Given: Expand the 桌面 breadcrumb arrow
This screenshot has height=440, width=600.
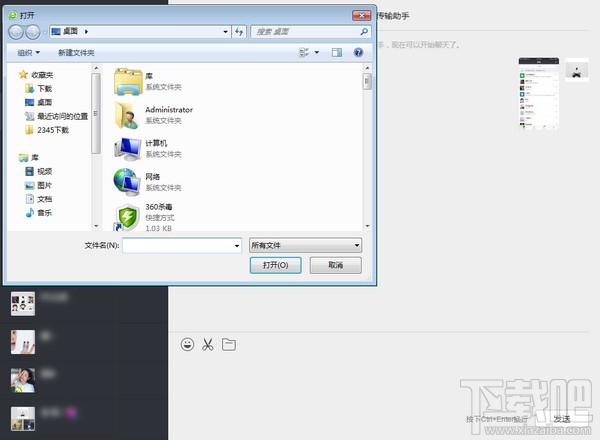Looking at the screenshot, I should click(x=86, y=31).
